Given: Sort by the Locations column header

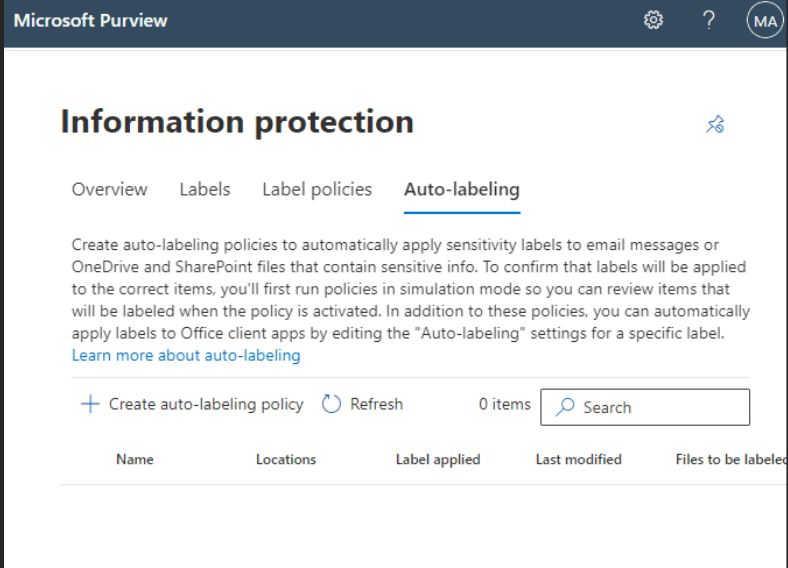Looking at the screenshot, I should 286,459.
